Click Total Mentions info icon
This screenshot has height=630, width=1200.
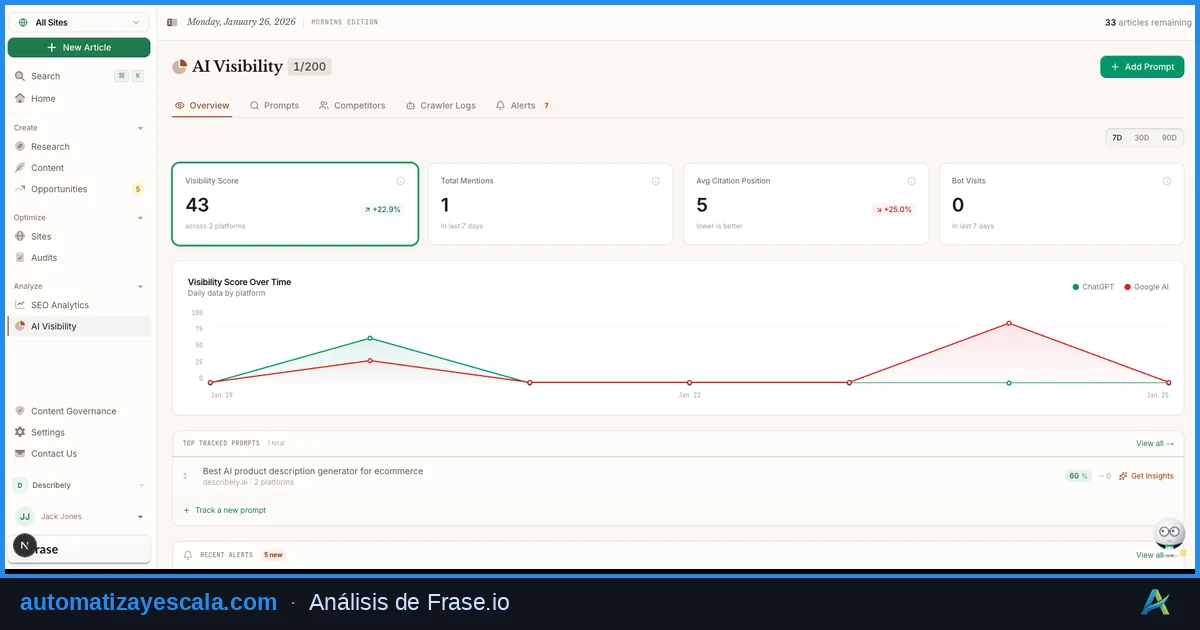pyautogui.click(x=656, y=181)
